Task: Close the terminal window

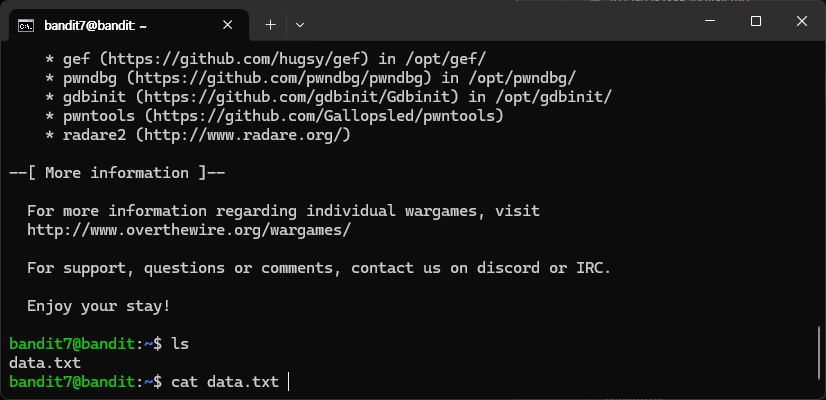Action: pos(802,21)
